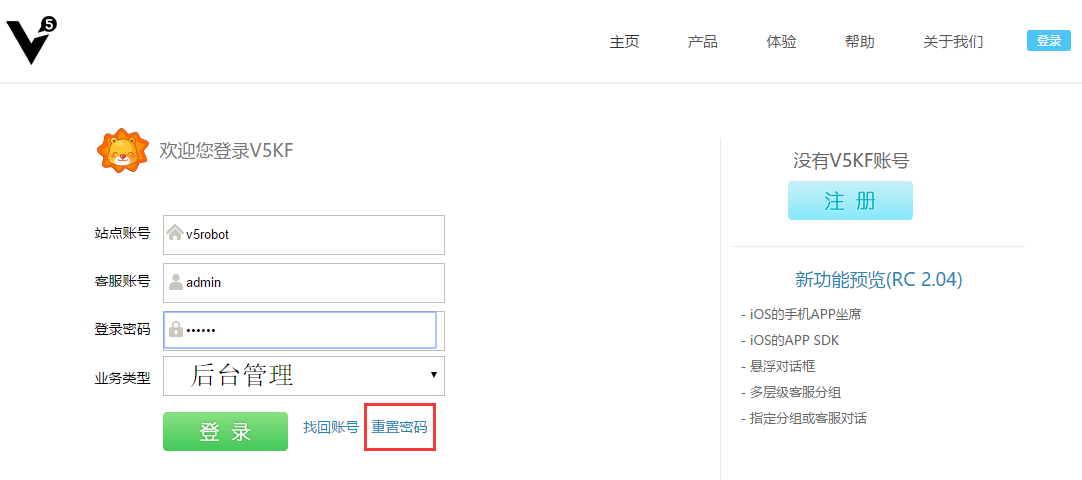Click the 客服账号 field label

tap(122, 281)
